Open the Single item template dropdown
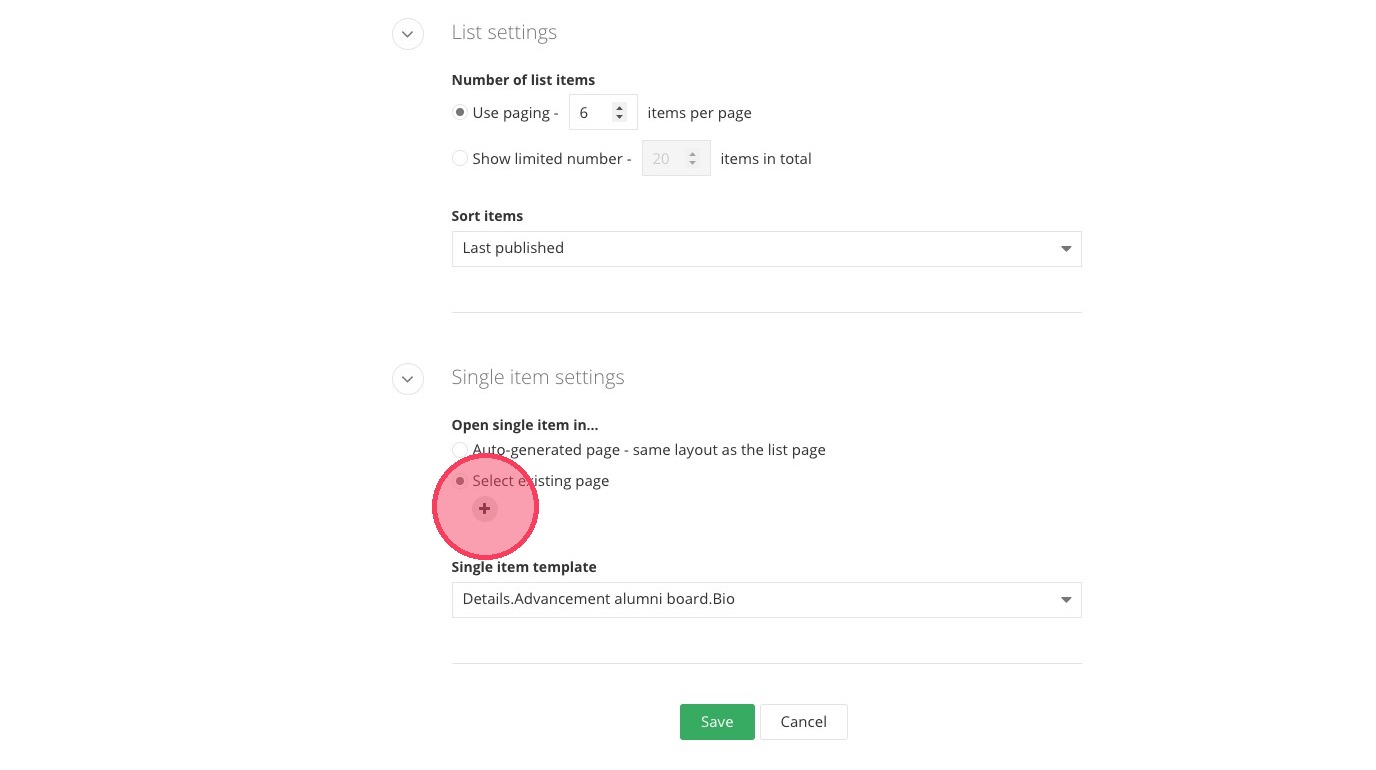 [x=766, y=600]
